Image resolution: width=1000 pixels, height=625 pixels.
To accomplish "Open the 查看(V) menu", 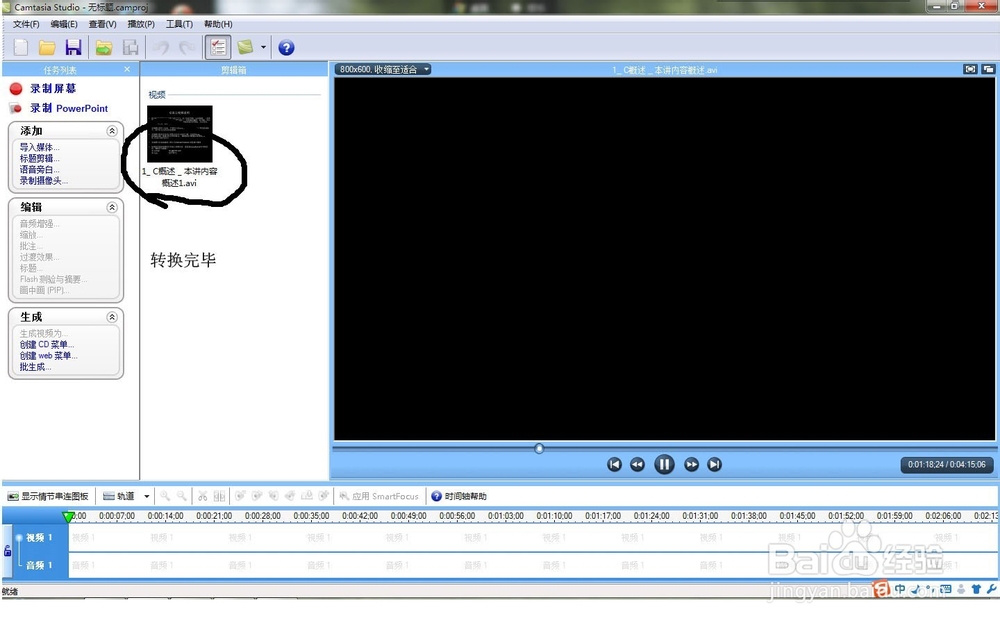I will 102,24.
